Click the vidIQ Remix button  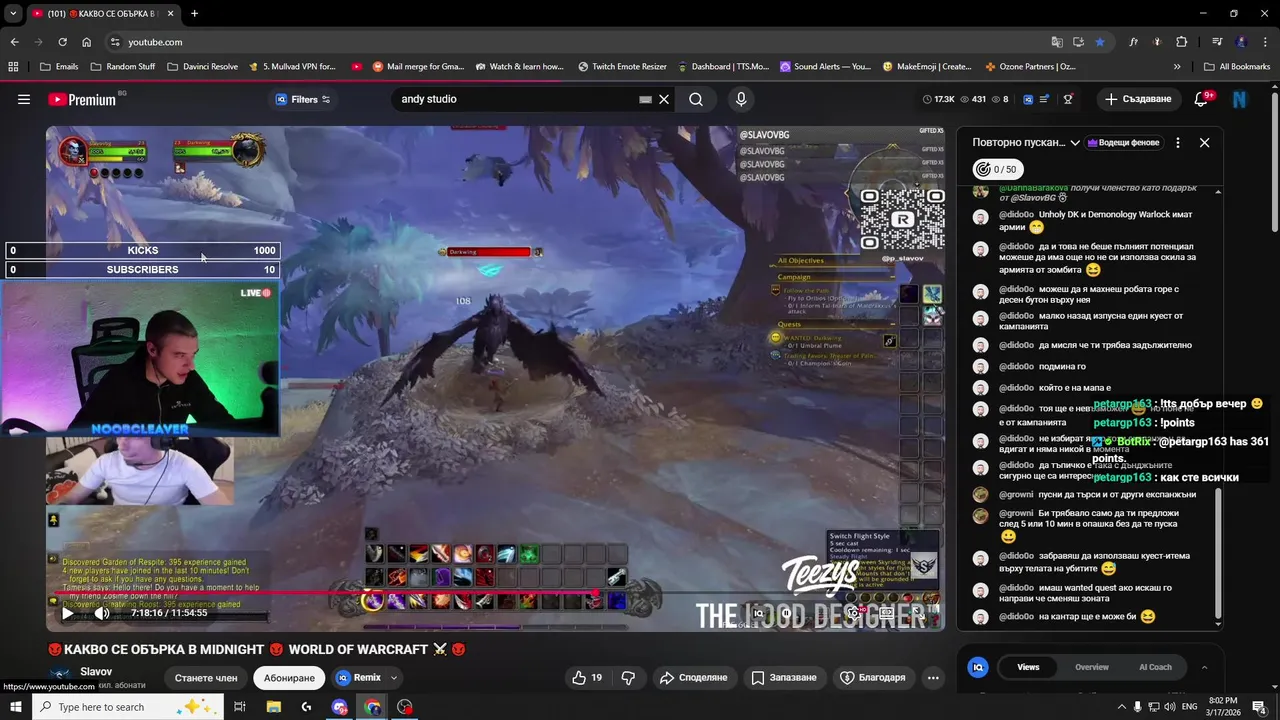click(x=358, y=678)
